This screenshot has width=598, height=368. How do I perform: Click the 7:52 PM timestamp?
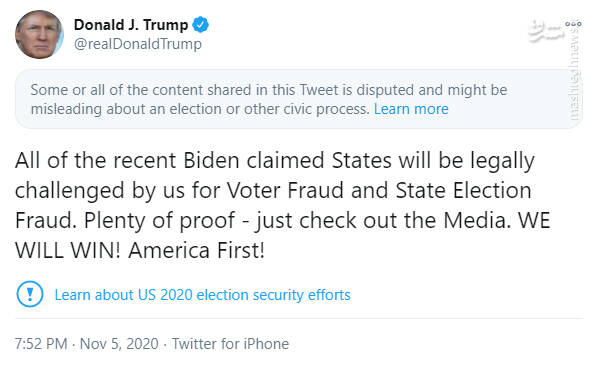click(x=41, y=344)
